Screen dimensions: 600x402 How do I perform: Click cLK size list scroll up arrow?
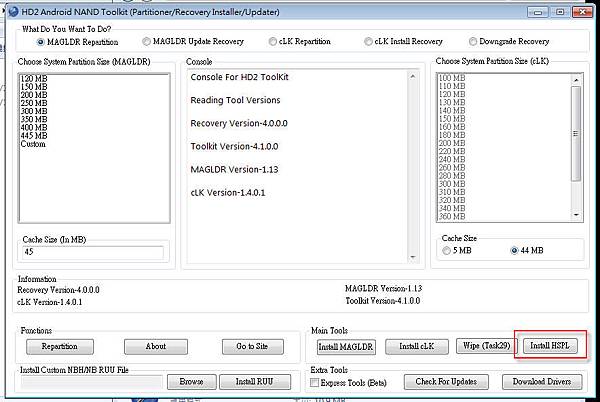tap(576, 80)
